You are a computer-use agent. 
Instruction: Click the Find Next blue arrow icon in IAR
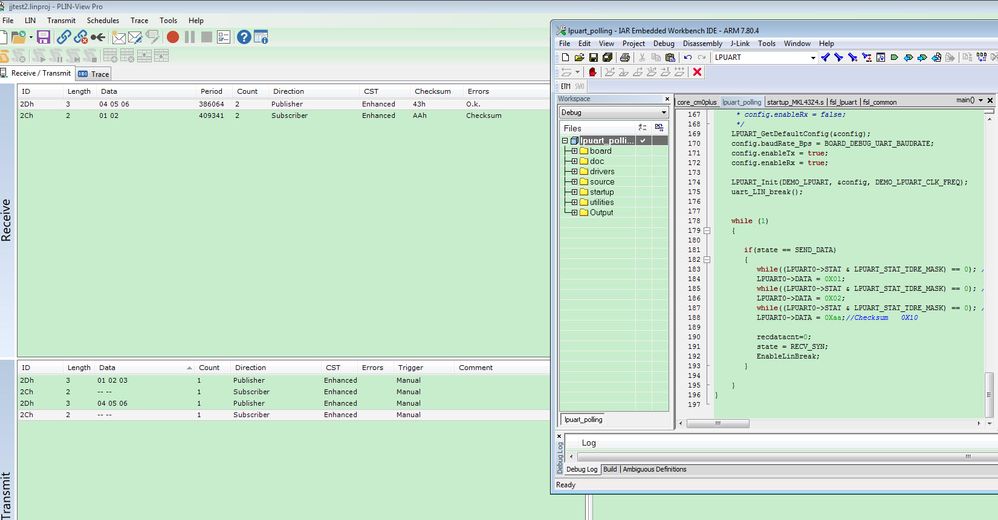click(839, 57)
